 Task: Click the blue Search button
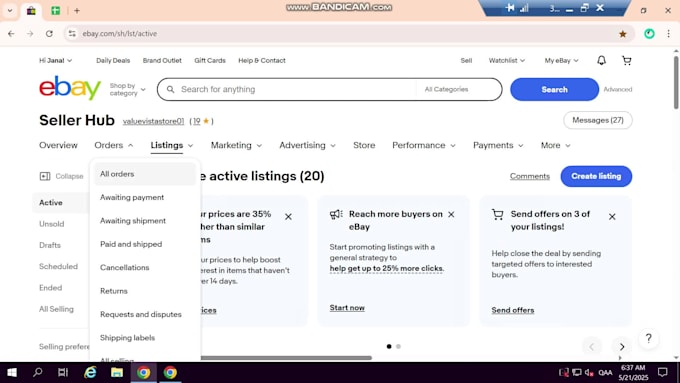554,89
